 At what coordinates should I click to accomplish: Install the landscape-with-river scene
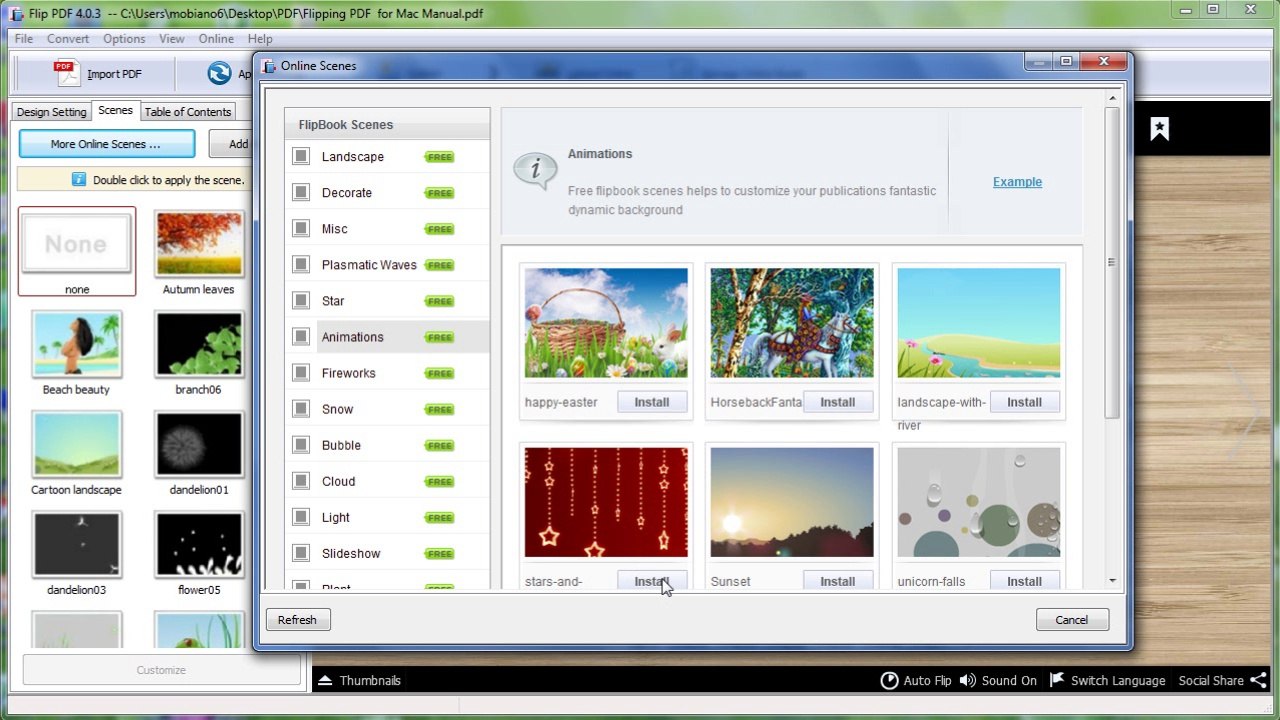pyautogui.click(x=1024, y=402)
